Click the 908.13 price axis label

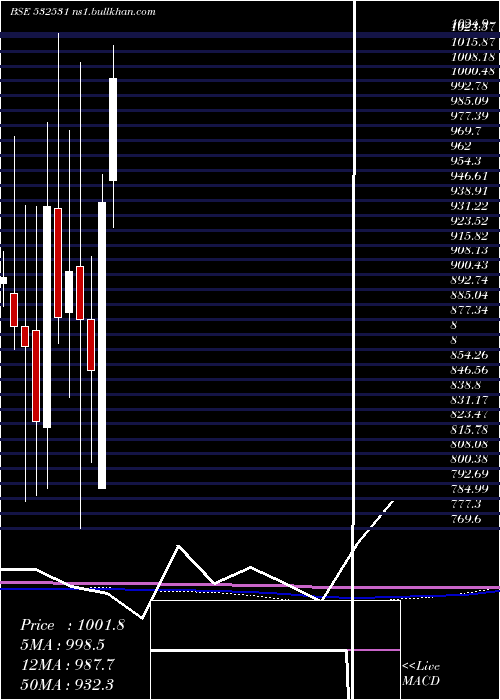click(469, 250)
